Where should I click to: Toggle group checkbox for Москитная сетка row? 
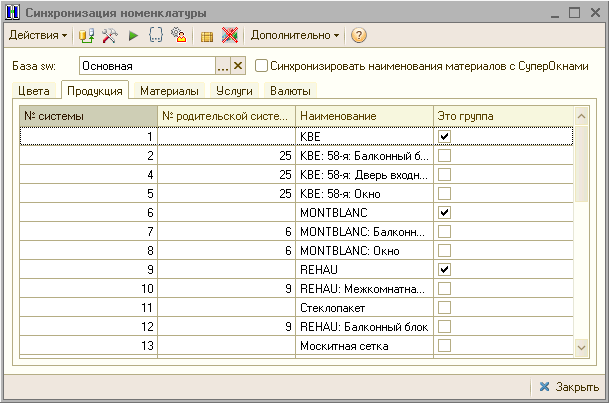point(444,346)
